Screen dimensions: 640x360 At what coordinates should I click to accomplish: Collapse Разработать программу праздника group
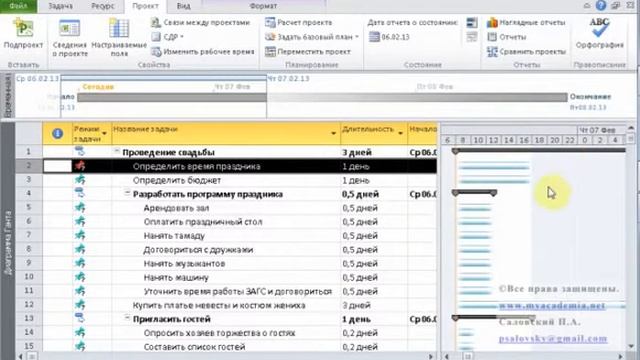click(127, 193)
